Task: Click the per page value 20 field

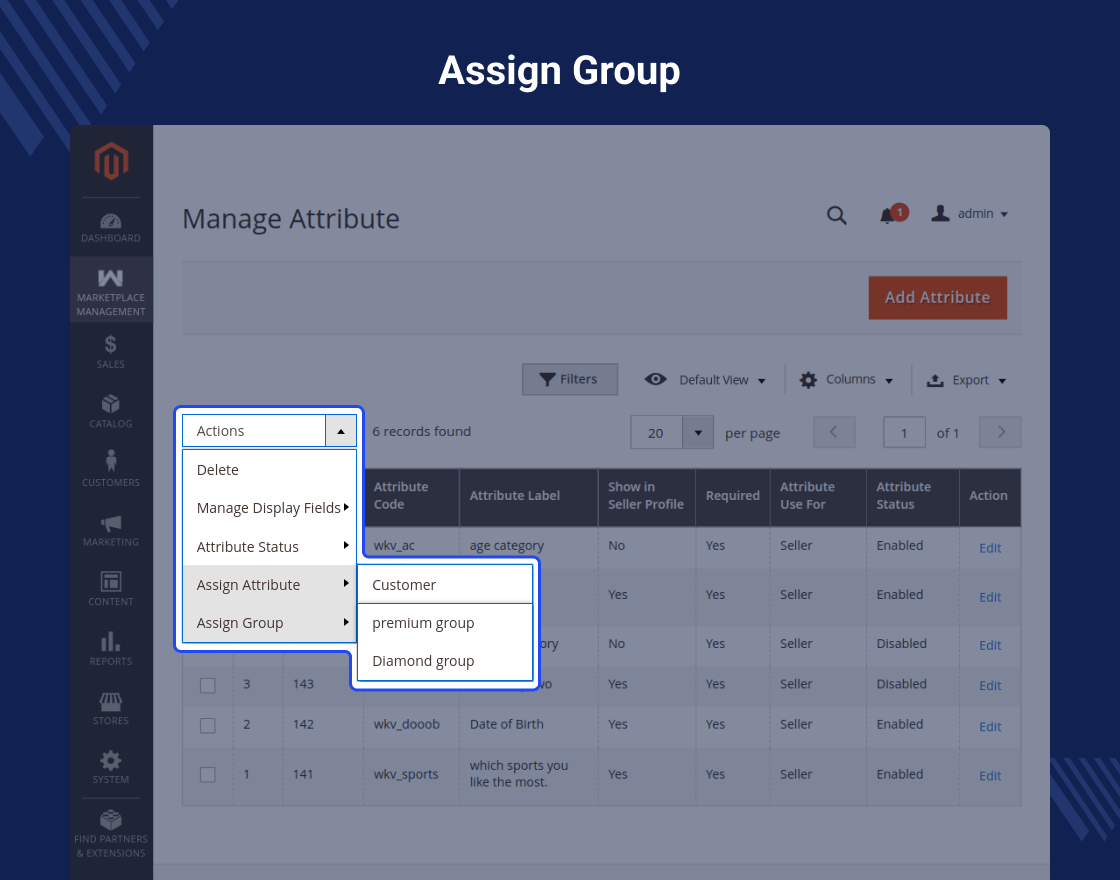Action: 656,433
